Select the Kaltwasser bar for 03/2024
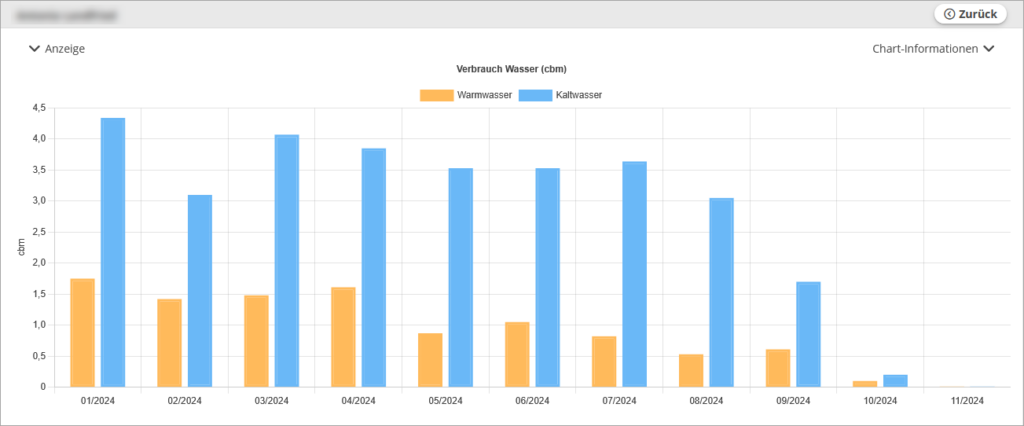The image size is (1024, 426). (x=287, y=260)
